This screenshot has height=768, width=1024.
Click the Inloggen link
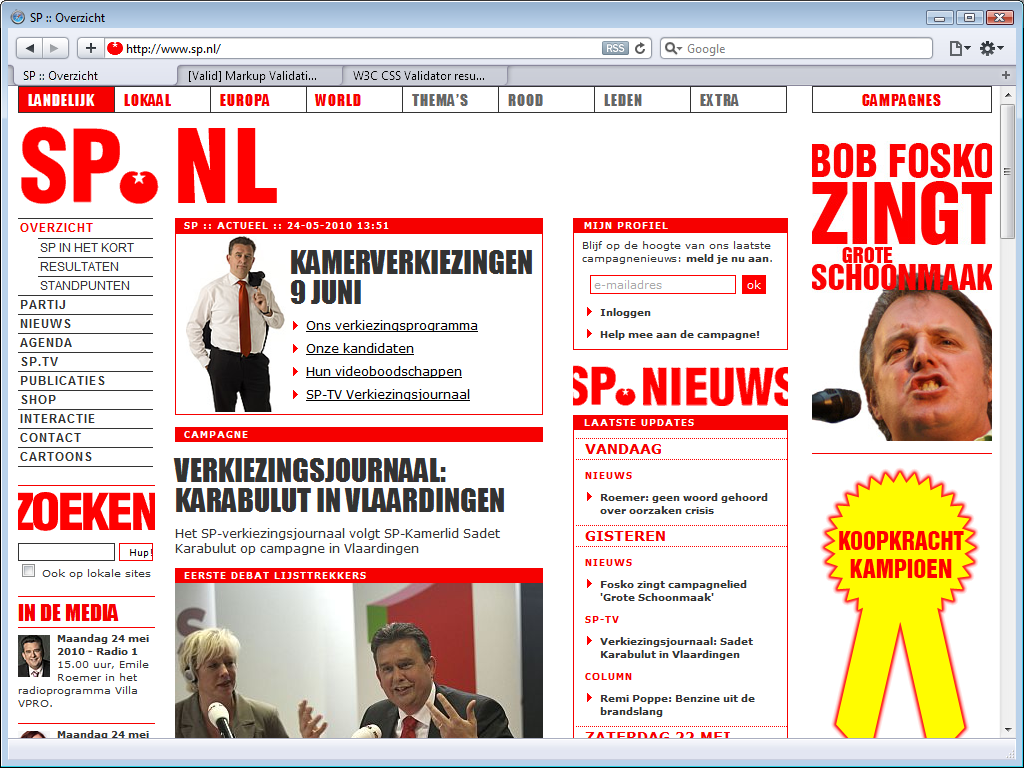[625, 312]
